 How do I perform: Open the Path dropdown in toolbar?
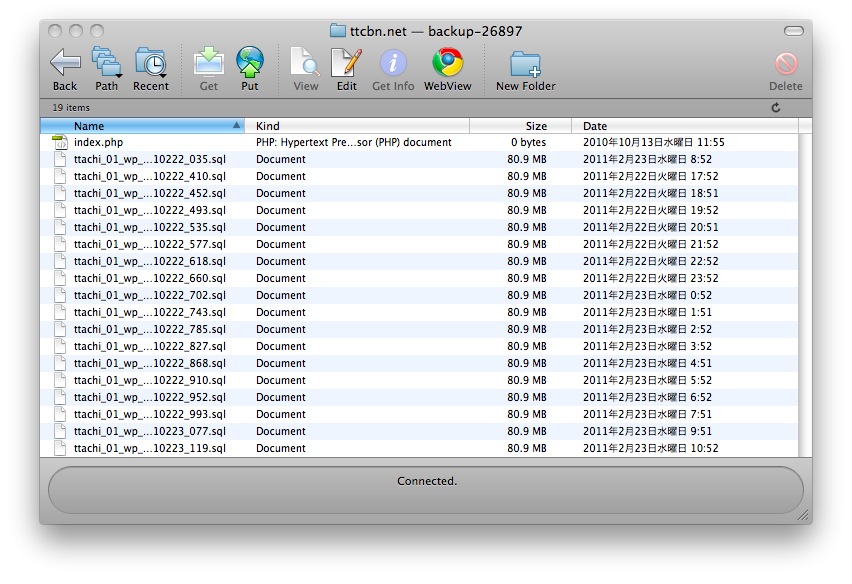coord(106,64)
